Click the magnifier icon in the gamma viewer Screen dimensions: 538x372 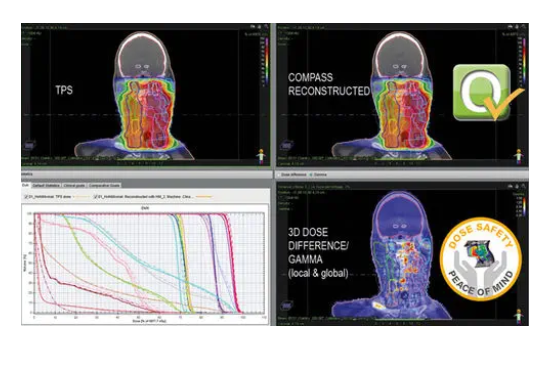[524, 186]
